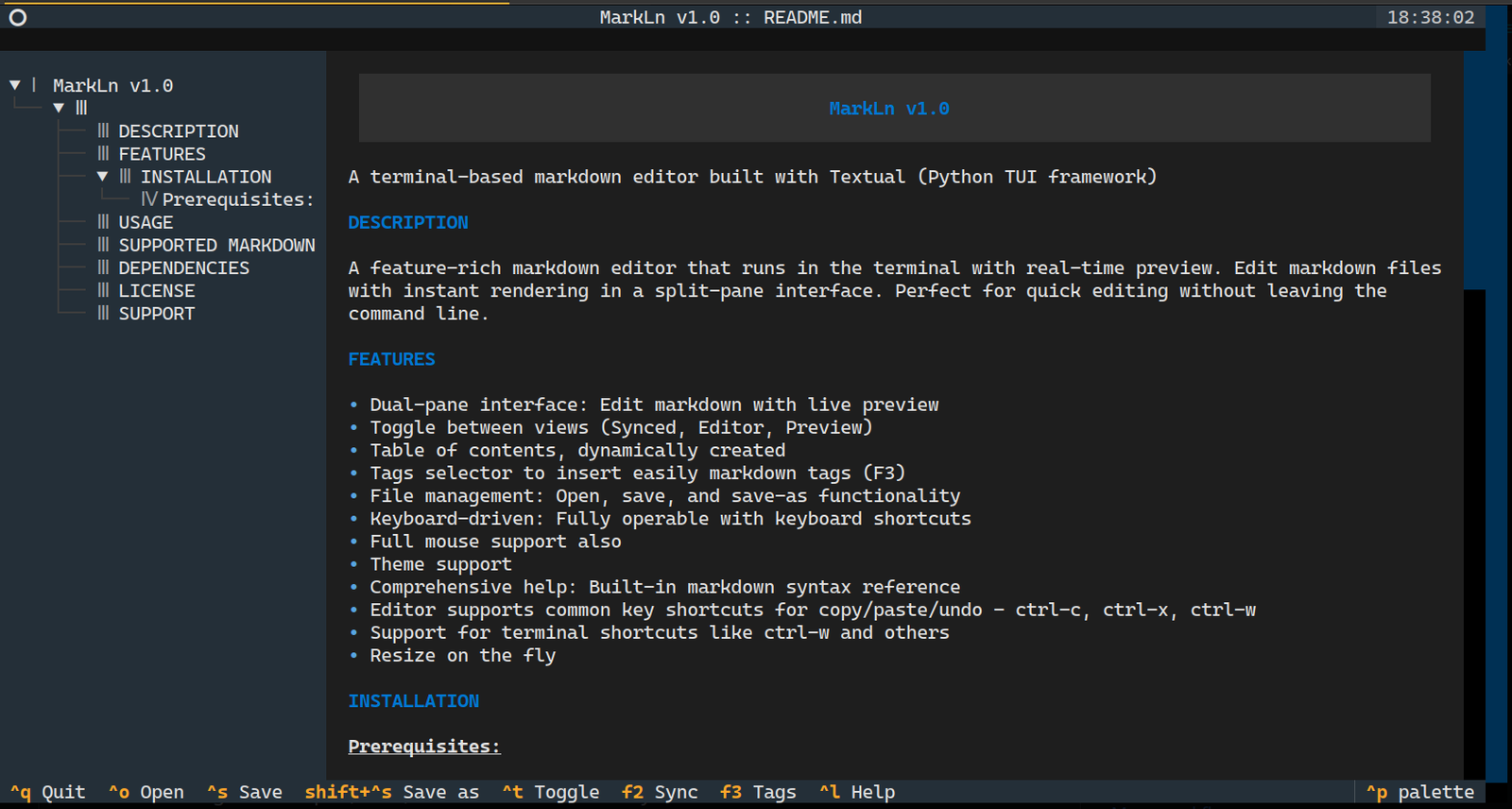Select DEPENDENCIES in table of contents
The width and height of the screenshot is (1512, 809).
click(183, 268)
